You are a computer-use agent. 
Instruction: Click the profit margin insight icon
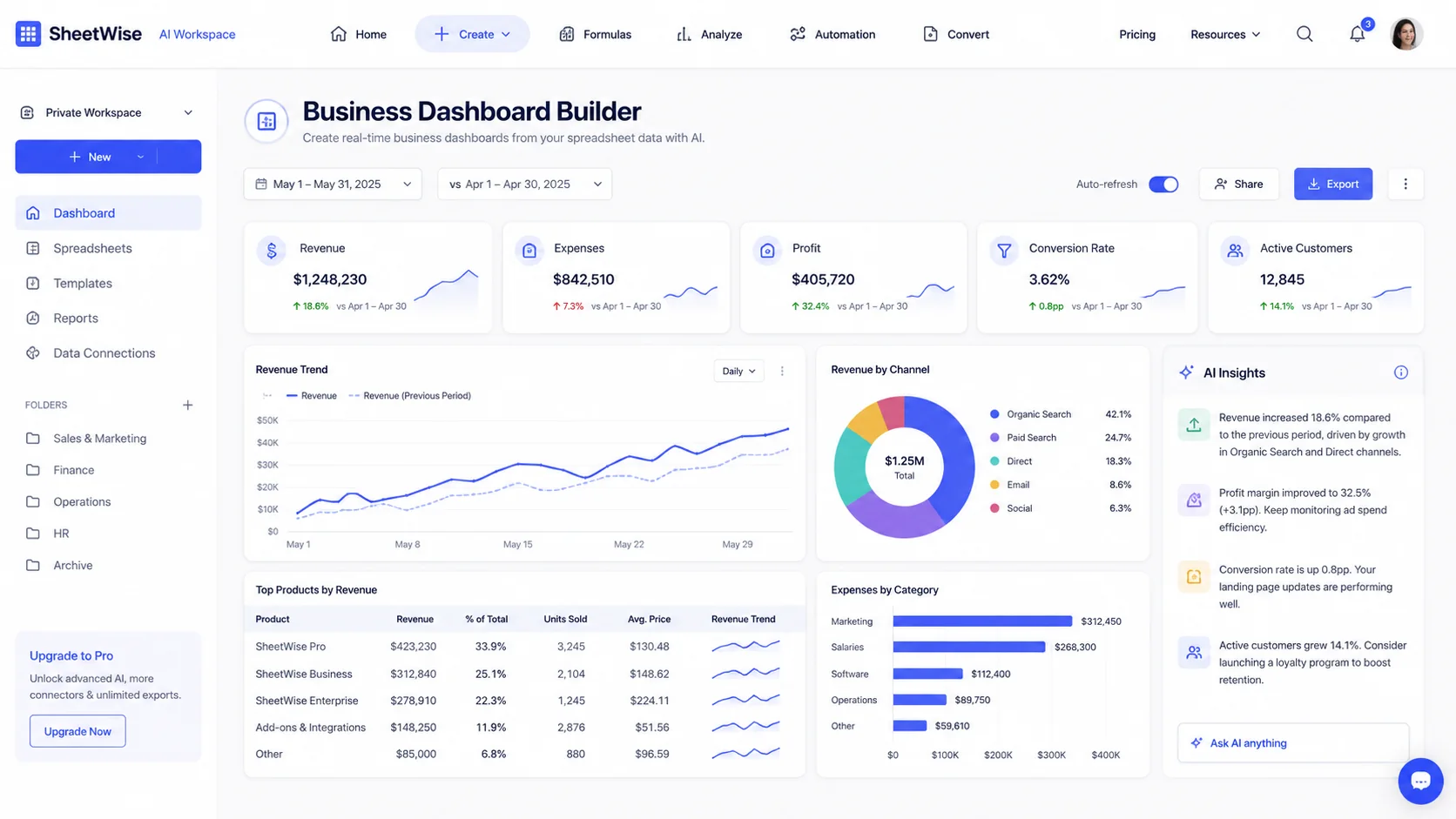(1193, 500)
